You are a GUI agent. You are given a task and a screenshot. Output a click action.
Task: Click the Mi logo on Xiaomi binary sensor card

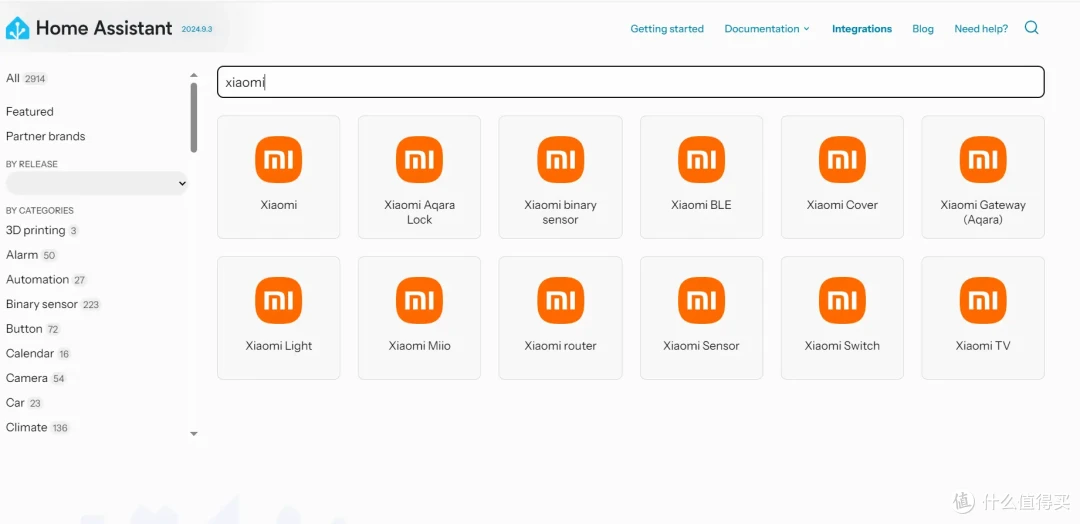pos(561,160)
